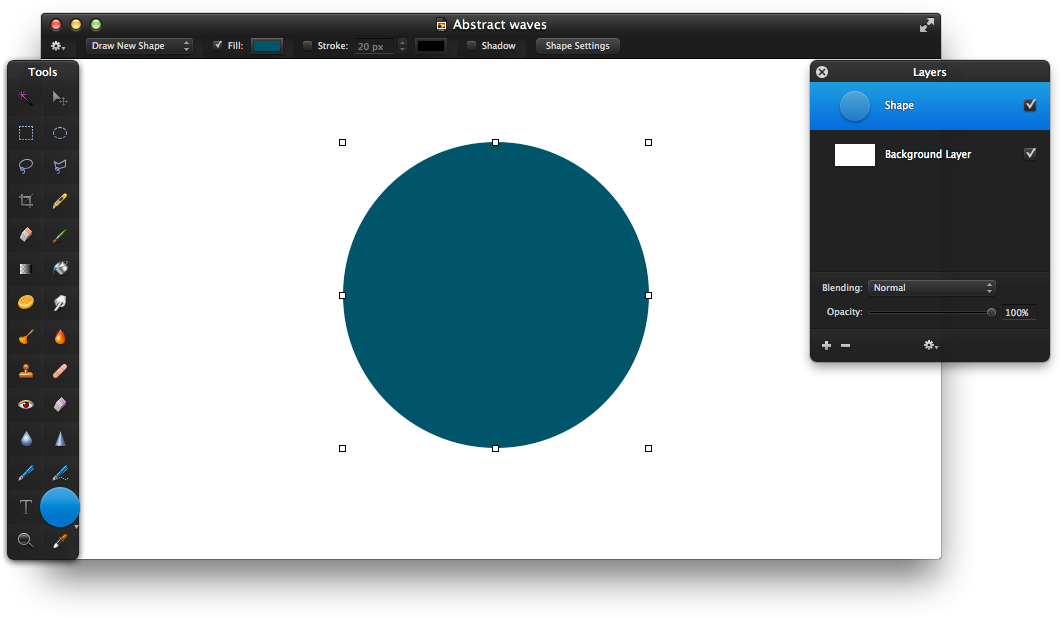Pick the Eraser tool
Viewport: 1061px width, 618px height.
(x=24, y=234)
